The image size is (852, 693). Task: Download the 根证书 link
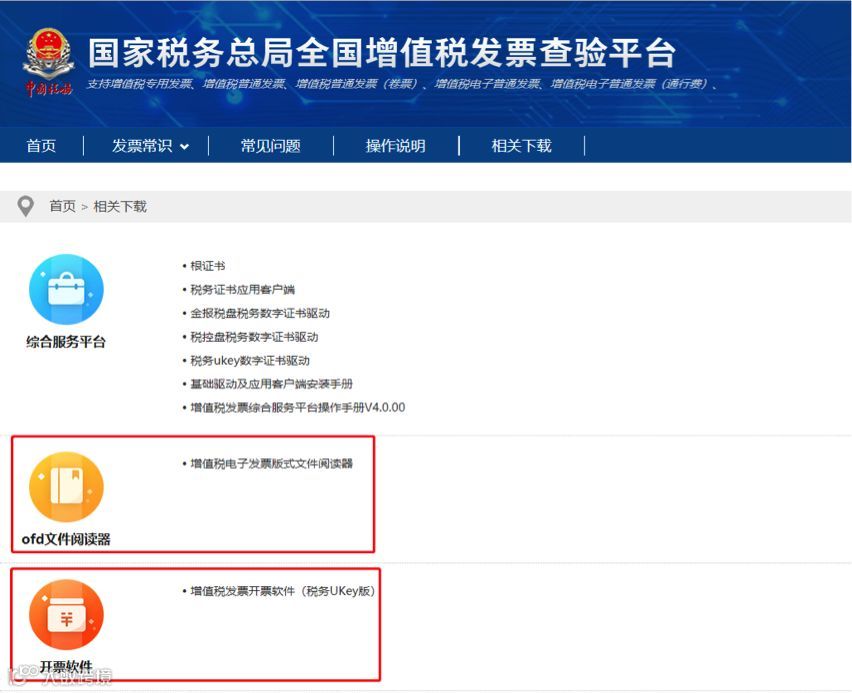[x=208, y=266]
